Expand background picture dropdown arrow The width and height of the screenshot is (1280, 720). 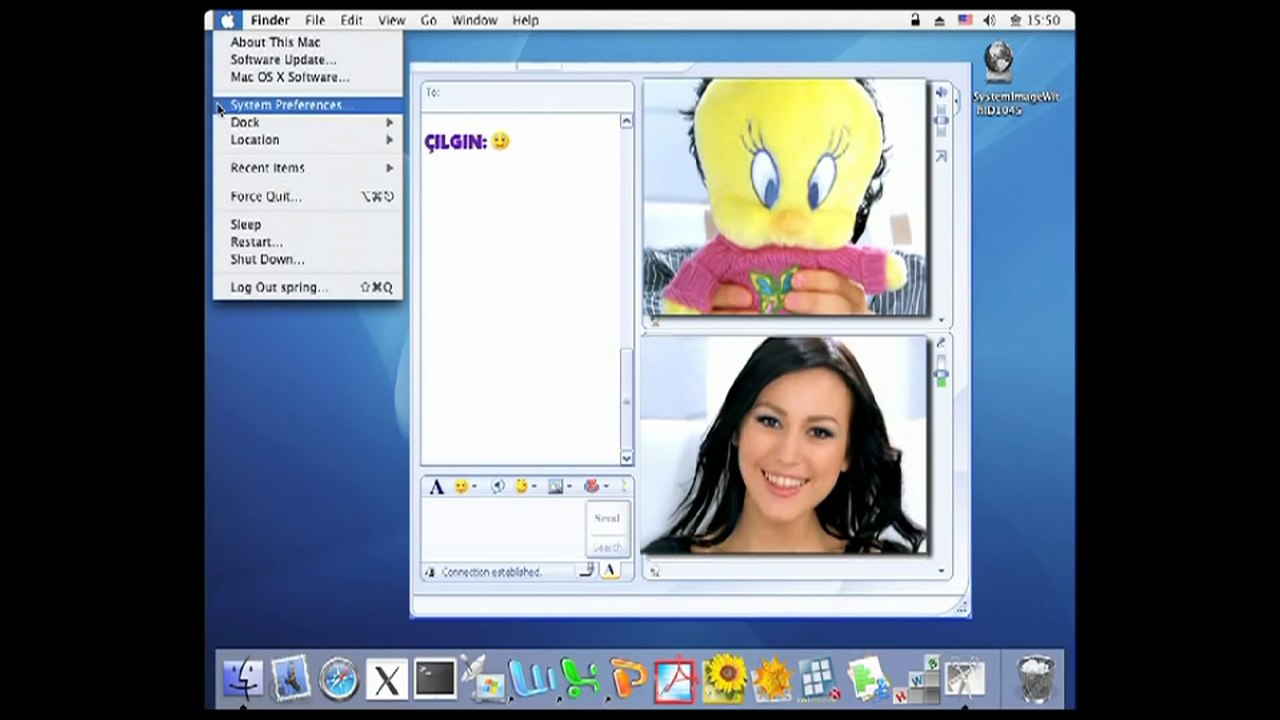point(569,488)
